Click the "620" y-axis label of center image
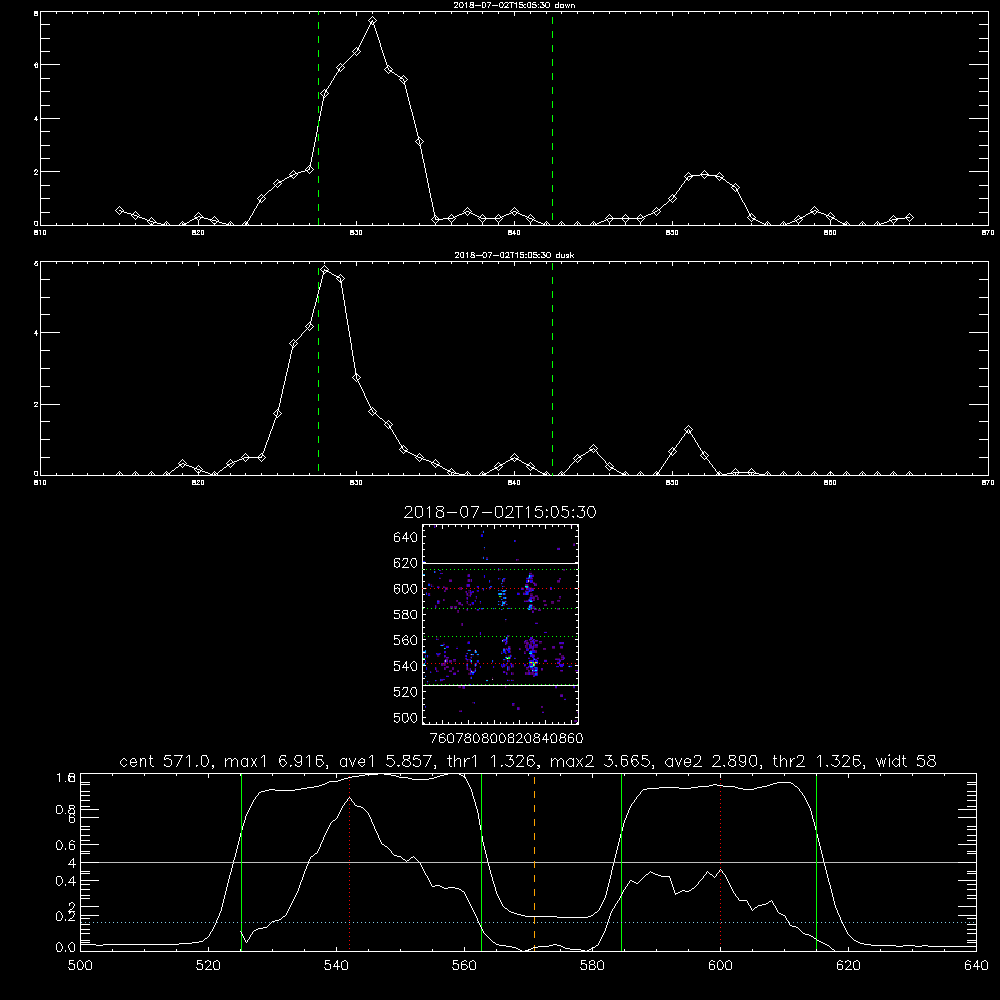The height and width of the screenshot is (1000, 1000). click(405, 563)
